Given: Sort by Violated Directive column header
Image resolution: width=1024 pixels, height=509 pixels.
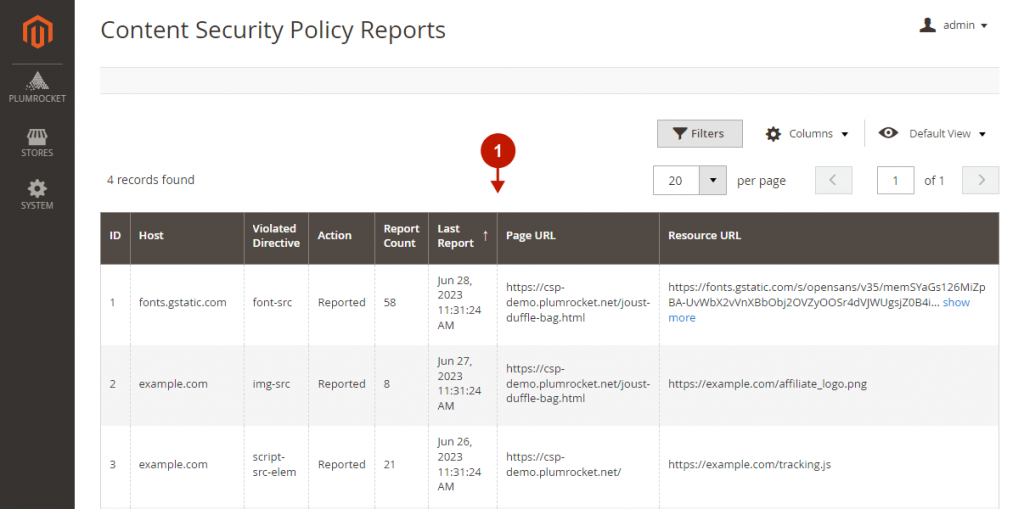Looking at the screenshot, I should tap(276, 236).
